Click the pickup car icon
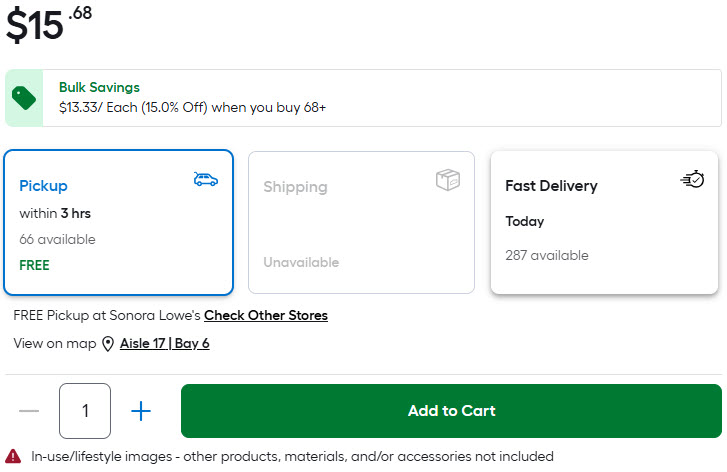 [205, 179]
